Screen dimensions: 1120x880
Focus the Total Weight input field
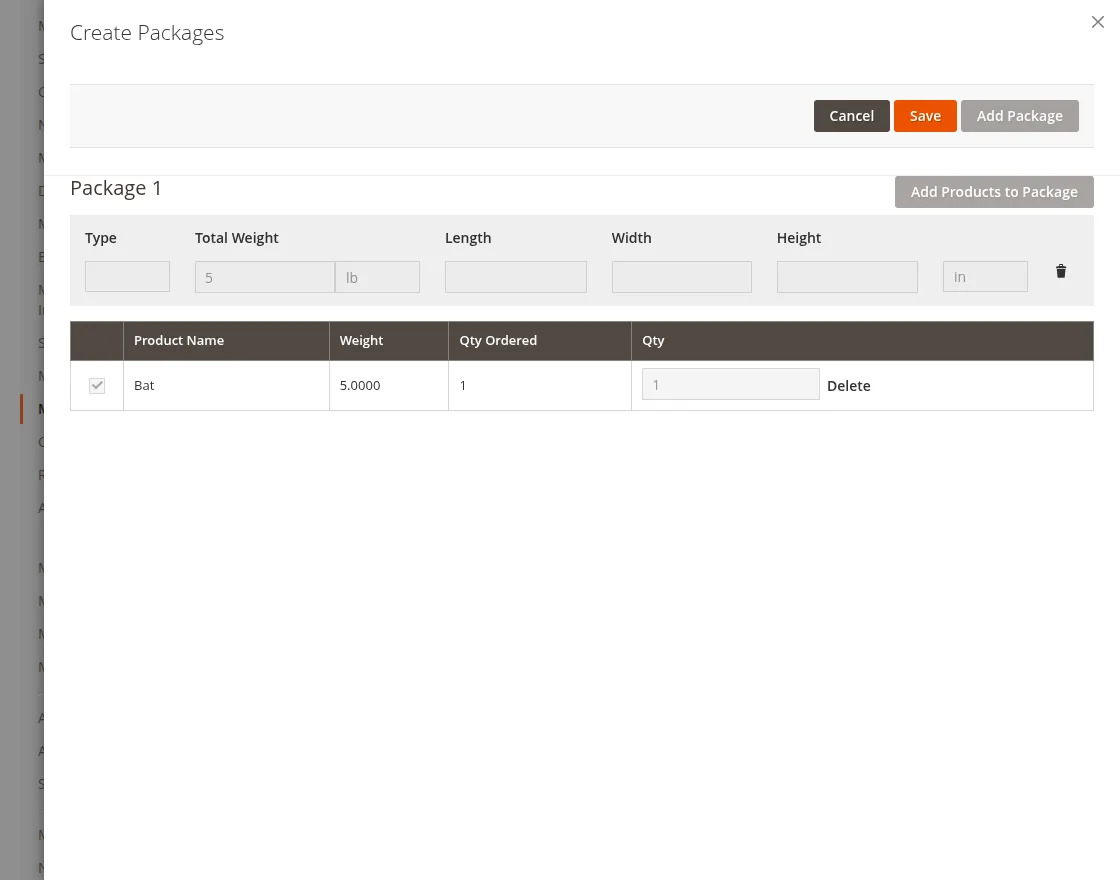pyautogui.click(x=264, y=277)
